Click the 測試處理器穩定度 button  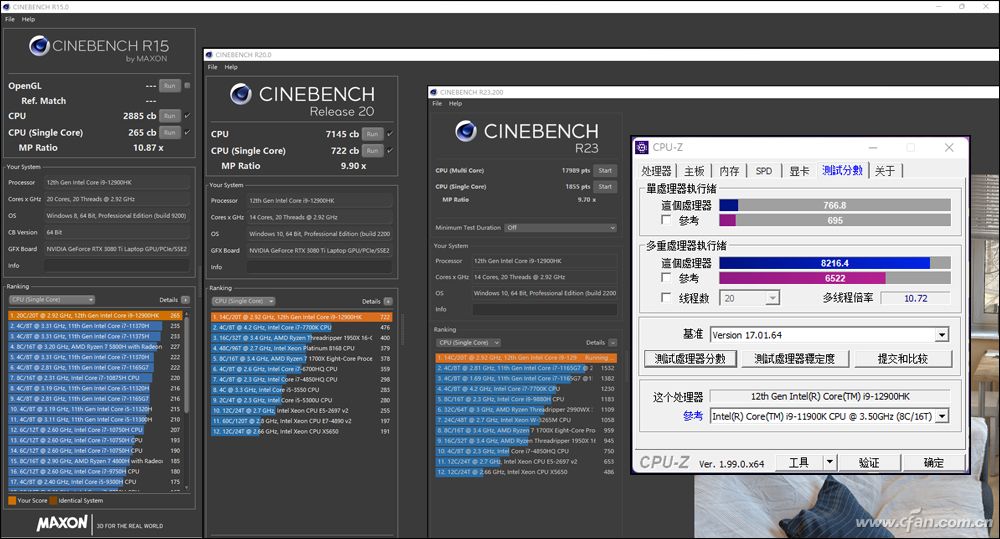795,358
